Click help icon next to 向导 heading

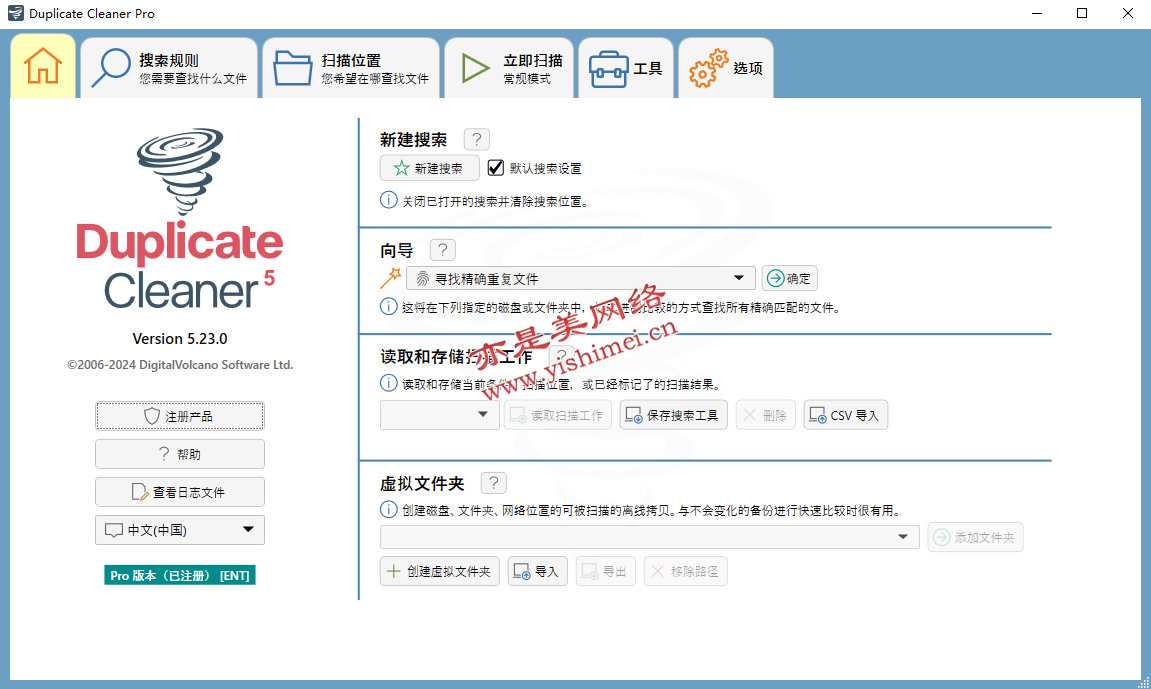pyautogui.click(x=443, y=250)
